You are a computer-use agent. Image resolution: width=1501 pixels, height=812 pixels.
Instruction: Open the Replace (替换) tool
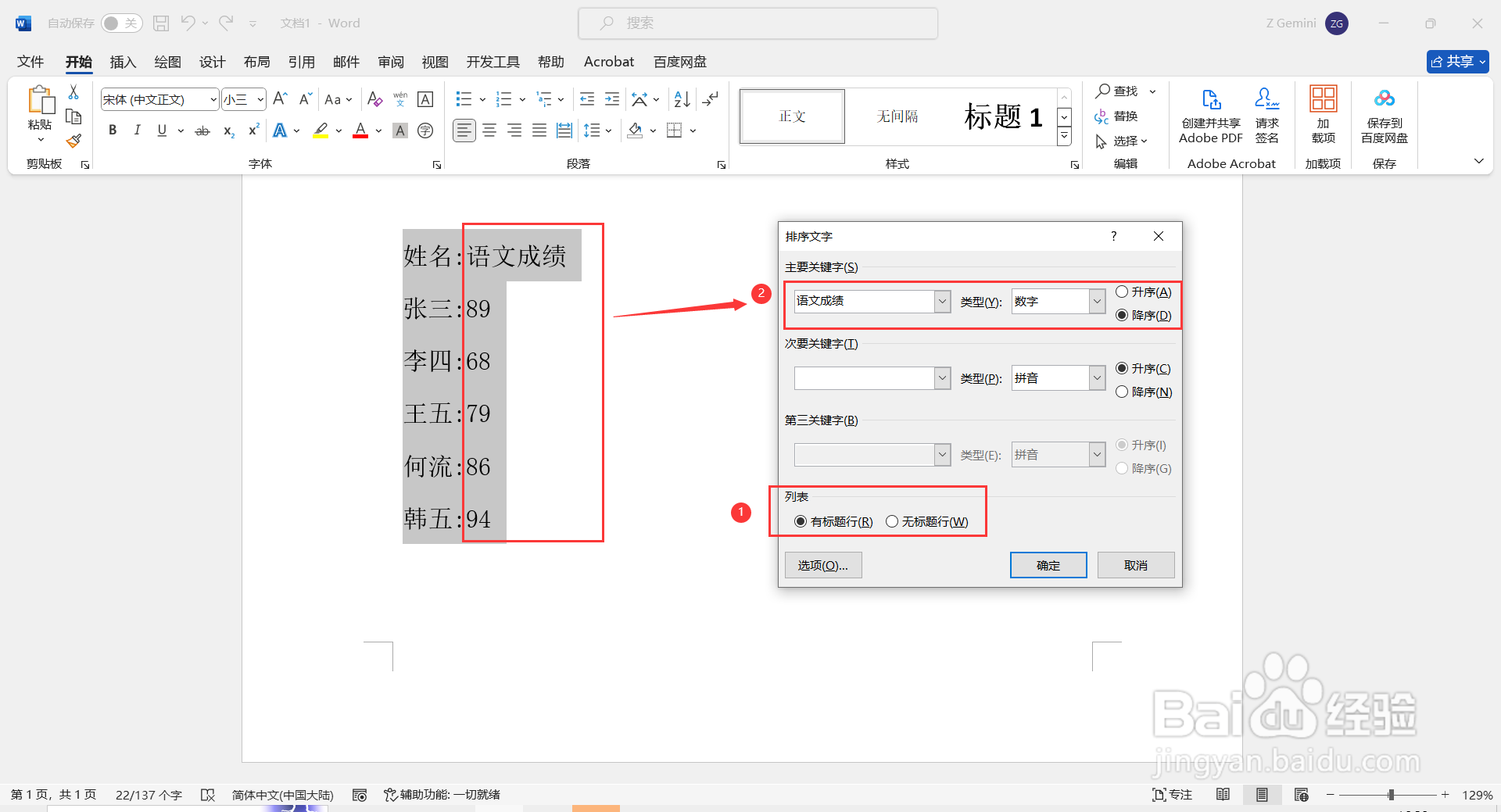coord(1123,116)
